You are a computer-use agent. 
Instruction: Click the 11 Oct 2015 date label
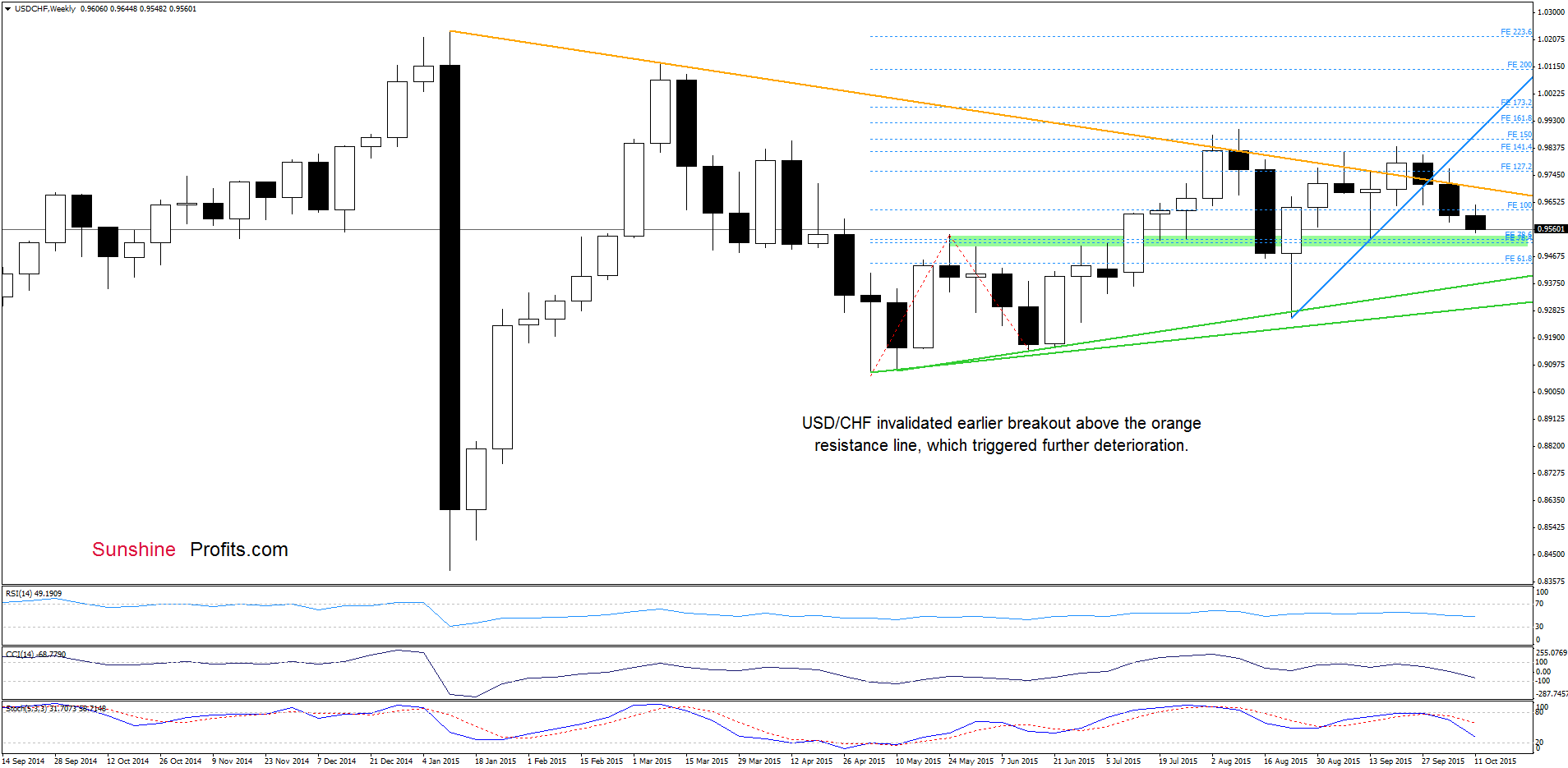(1496, 761)
